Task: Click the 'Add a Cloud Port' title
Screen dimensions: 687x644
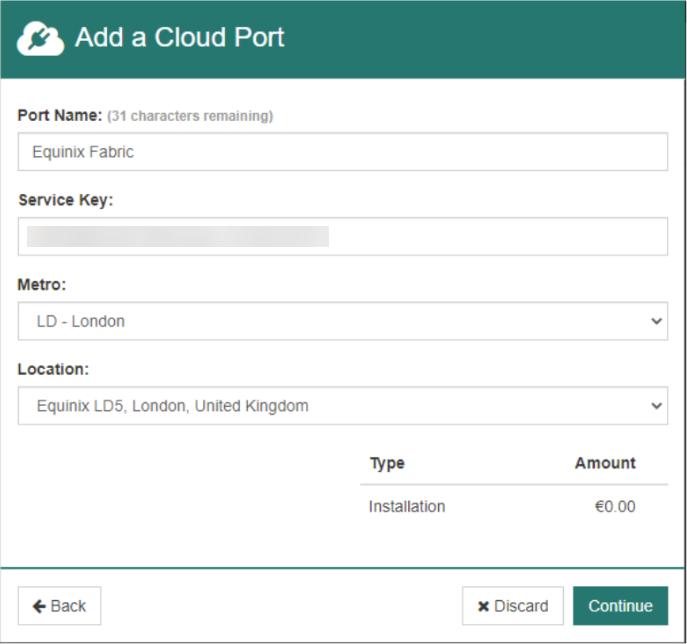Action: click(x=180, y=37)
